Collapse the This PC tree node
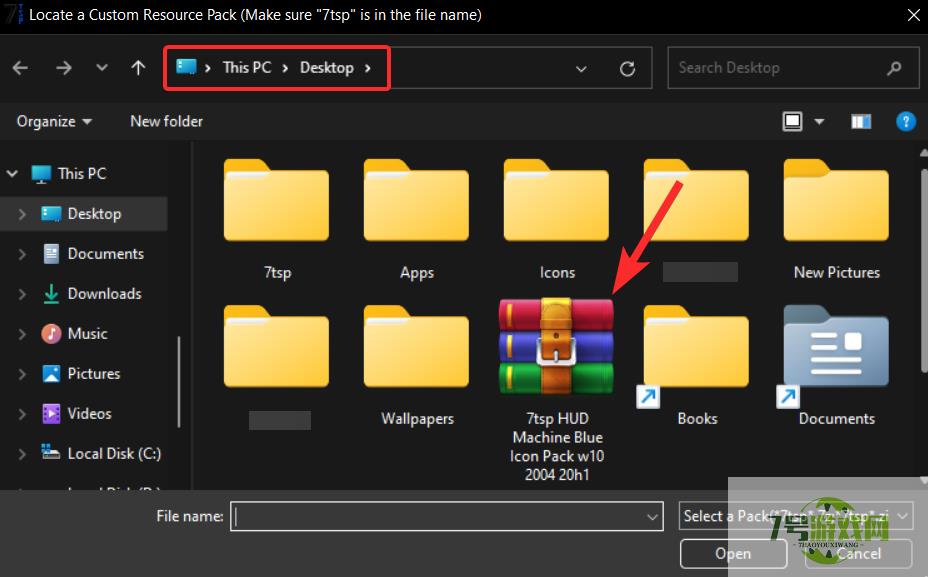Viewport: 928px width, 577px height. pos(12,173)
